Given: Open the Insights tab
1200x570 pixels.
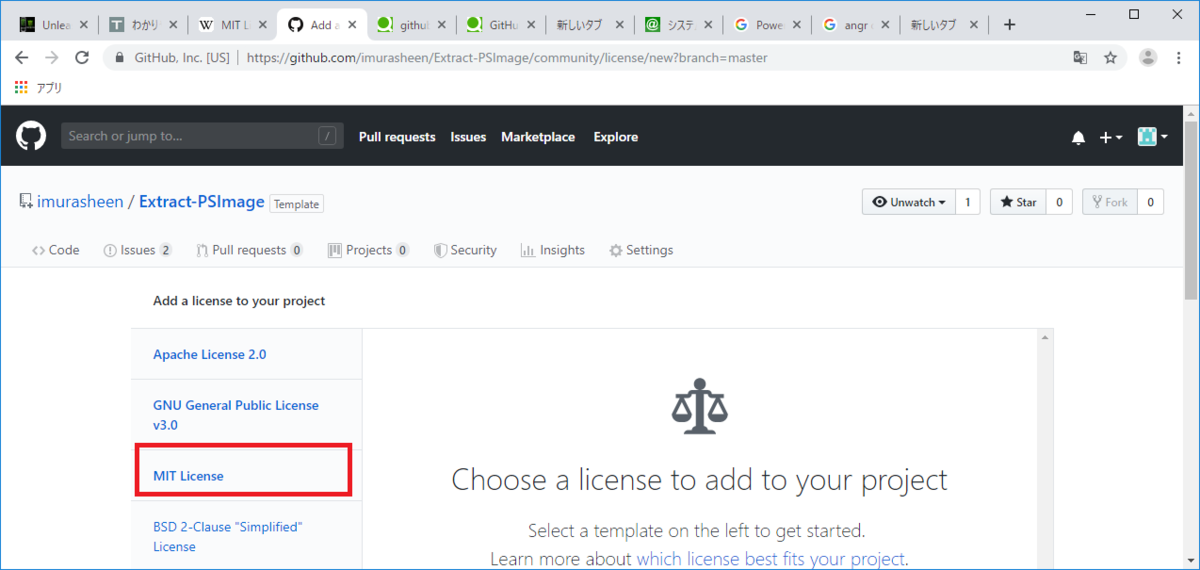Looking at the screenshot, I should (x=553, y=250).
